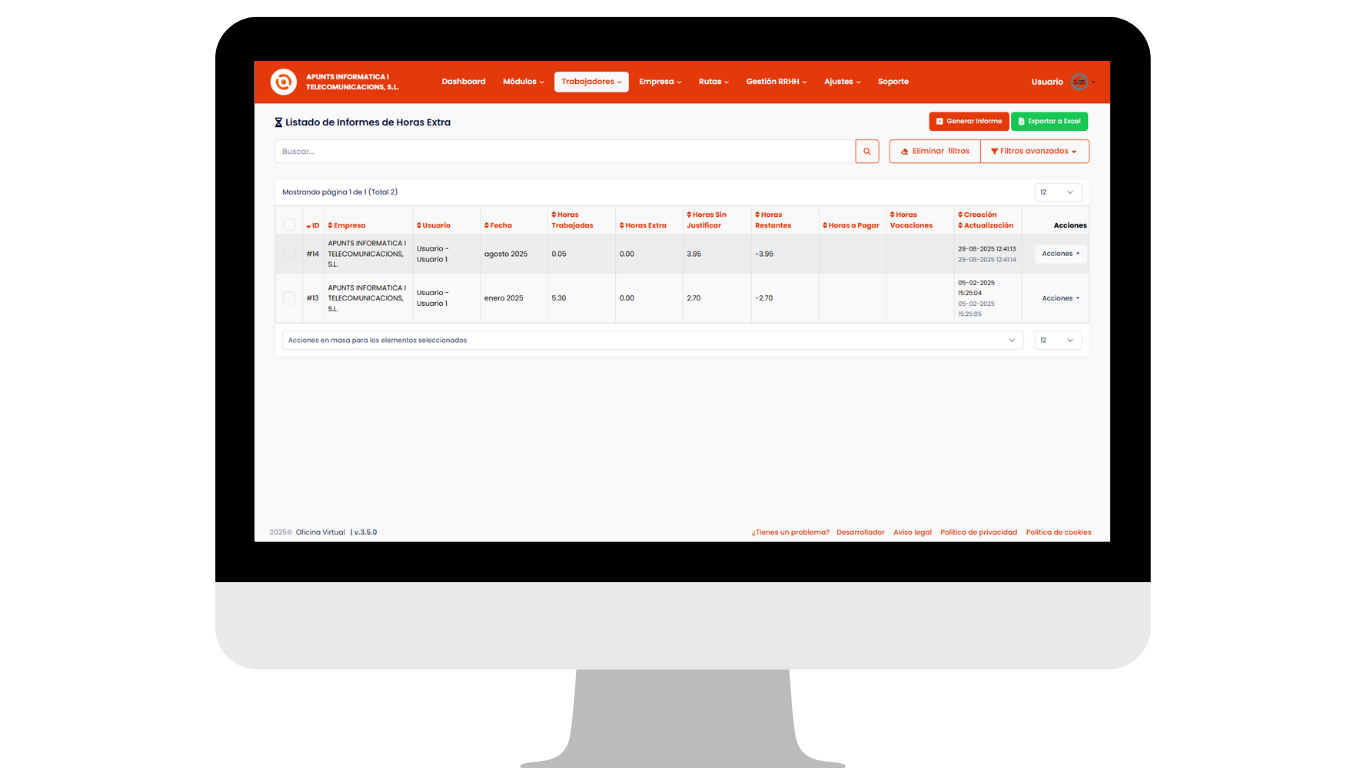This screenshot has height=768, width=1366.
Task: Open the Política de privacidad link
Action: tap(978, 532)
